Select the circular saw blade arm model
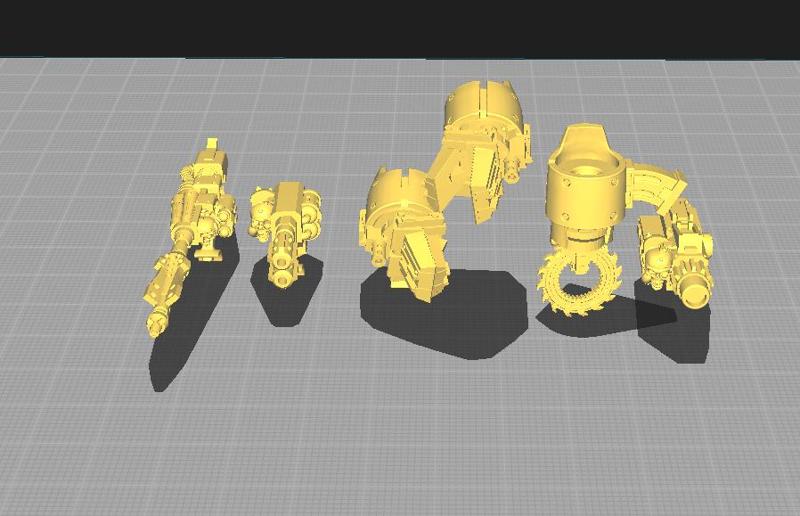The image size is (800, 516). pos(582,219)
